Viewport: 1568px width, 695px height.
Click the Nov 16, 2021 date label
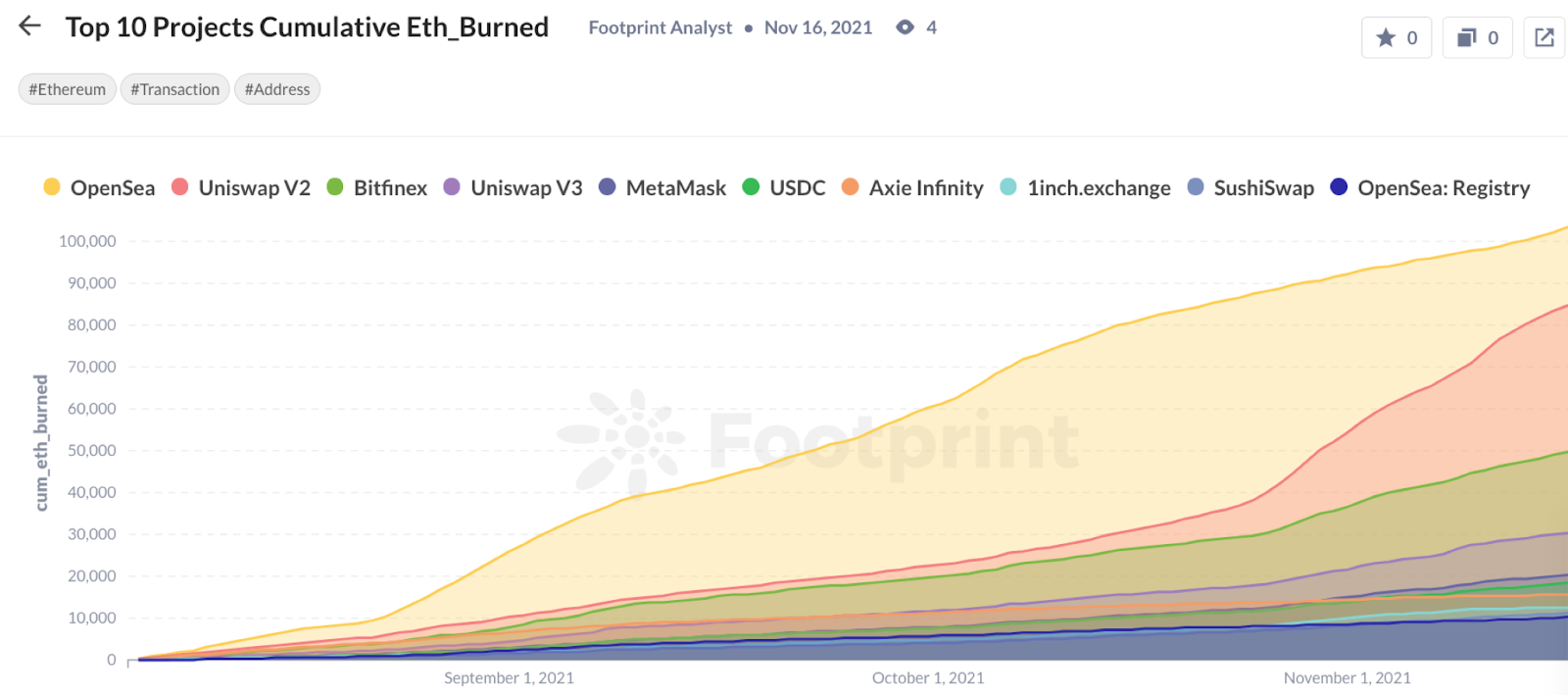[x=818, y=28]
